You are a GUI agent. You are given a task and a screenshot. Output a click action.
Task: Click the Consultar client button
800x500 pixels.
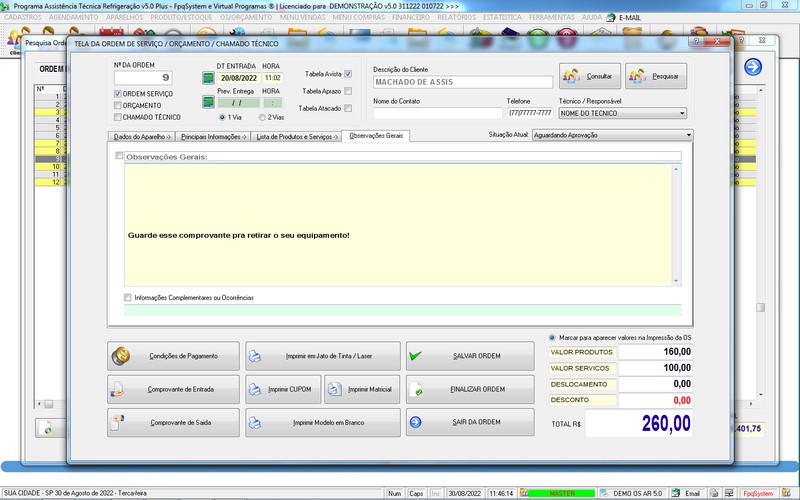pyautogui.click(x=590, y=76)
